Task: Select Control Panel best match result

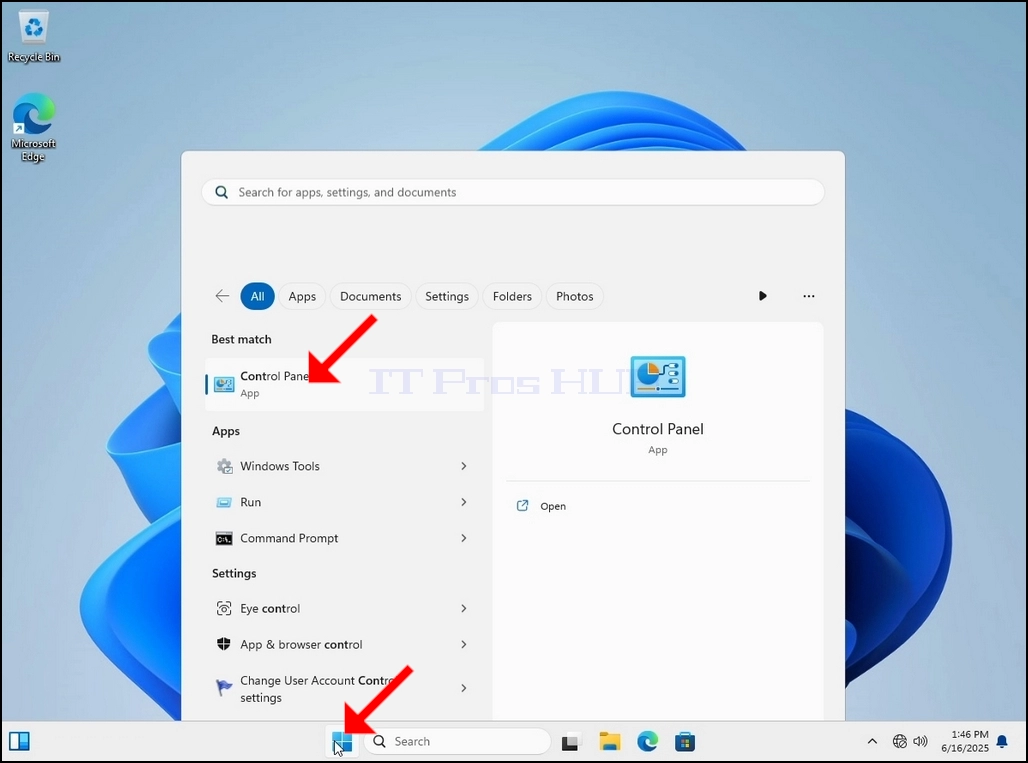Action: point(345,384)
